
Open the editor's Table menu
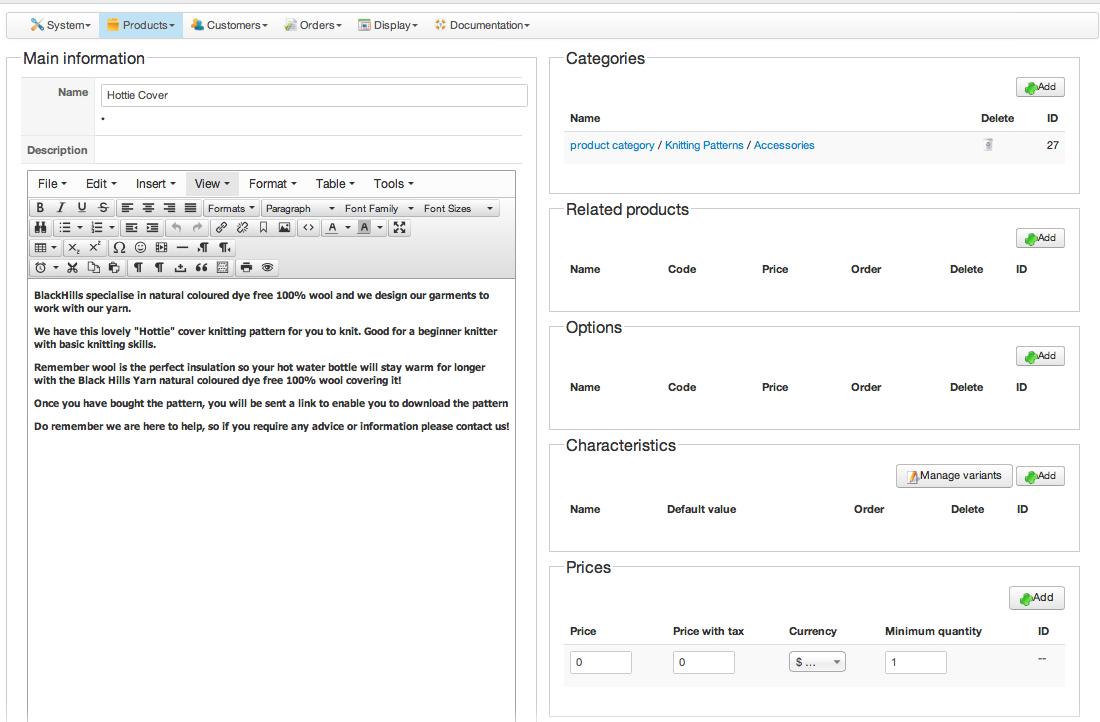(336, 184)
